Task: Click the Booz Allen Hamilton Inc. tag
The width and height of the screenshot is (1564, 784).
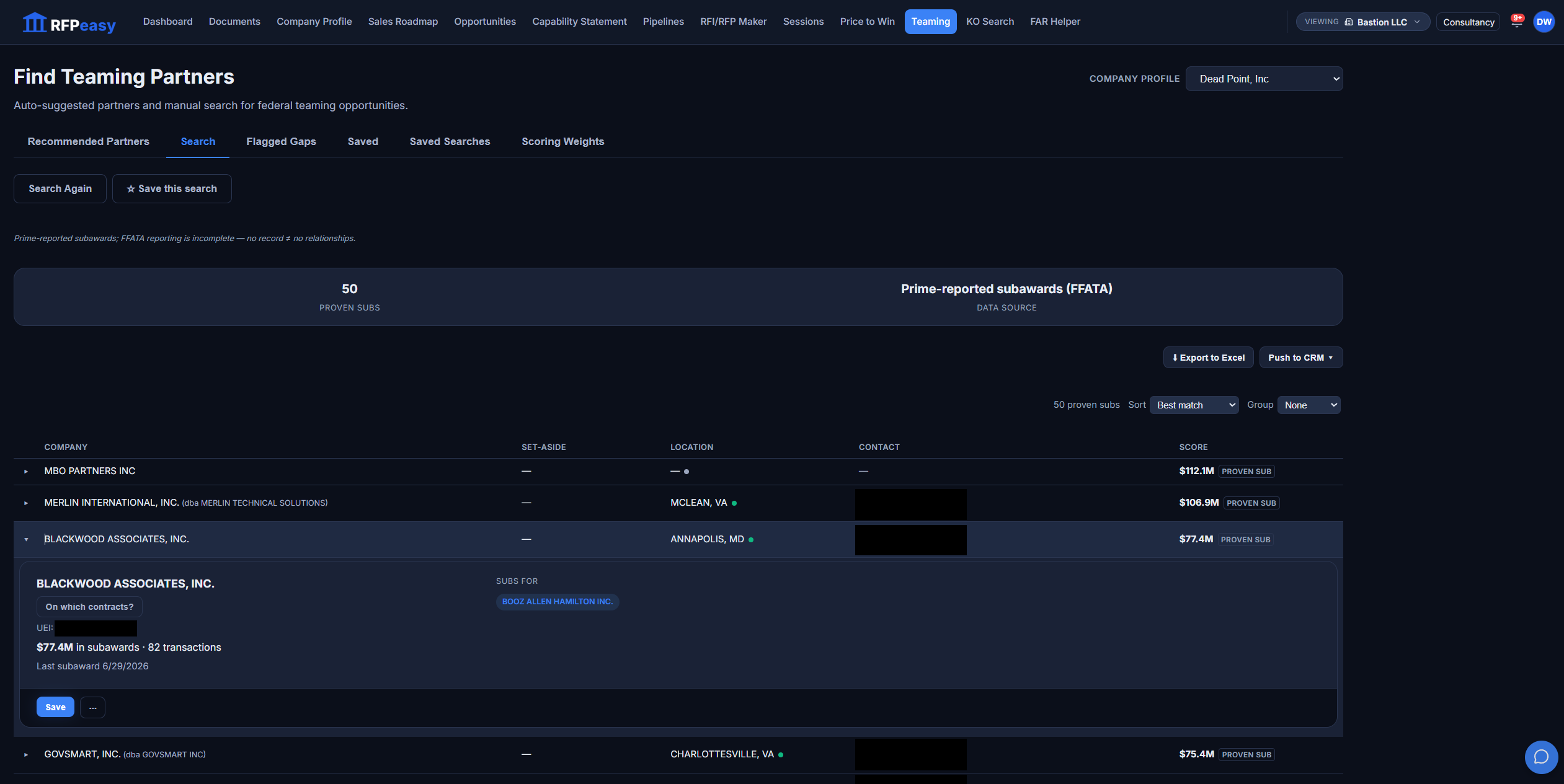Action: point(558,602)
